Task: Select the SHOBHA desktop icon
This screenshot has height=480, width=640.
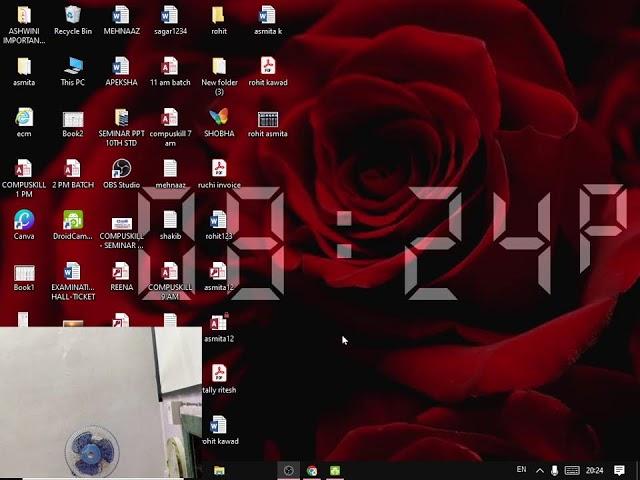Action: click(x=219, y=122)
